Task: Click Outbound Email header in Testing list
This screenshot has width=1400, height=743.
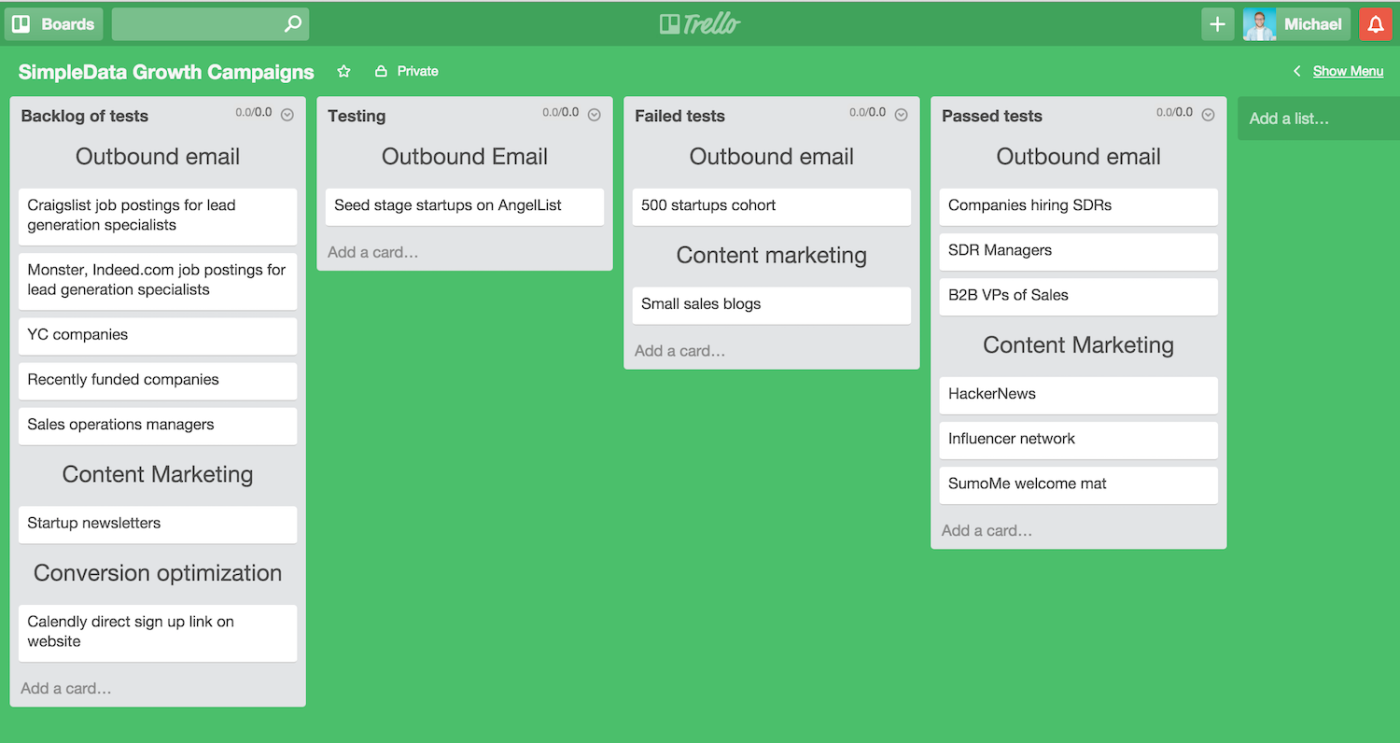Action: (x=465, y=156)
